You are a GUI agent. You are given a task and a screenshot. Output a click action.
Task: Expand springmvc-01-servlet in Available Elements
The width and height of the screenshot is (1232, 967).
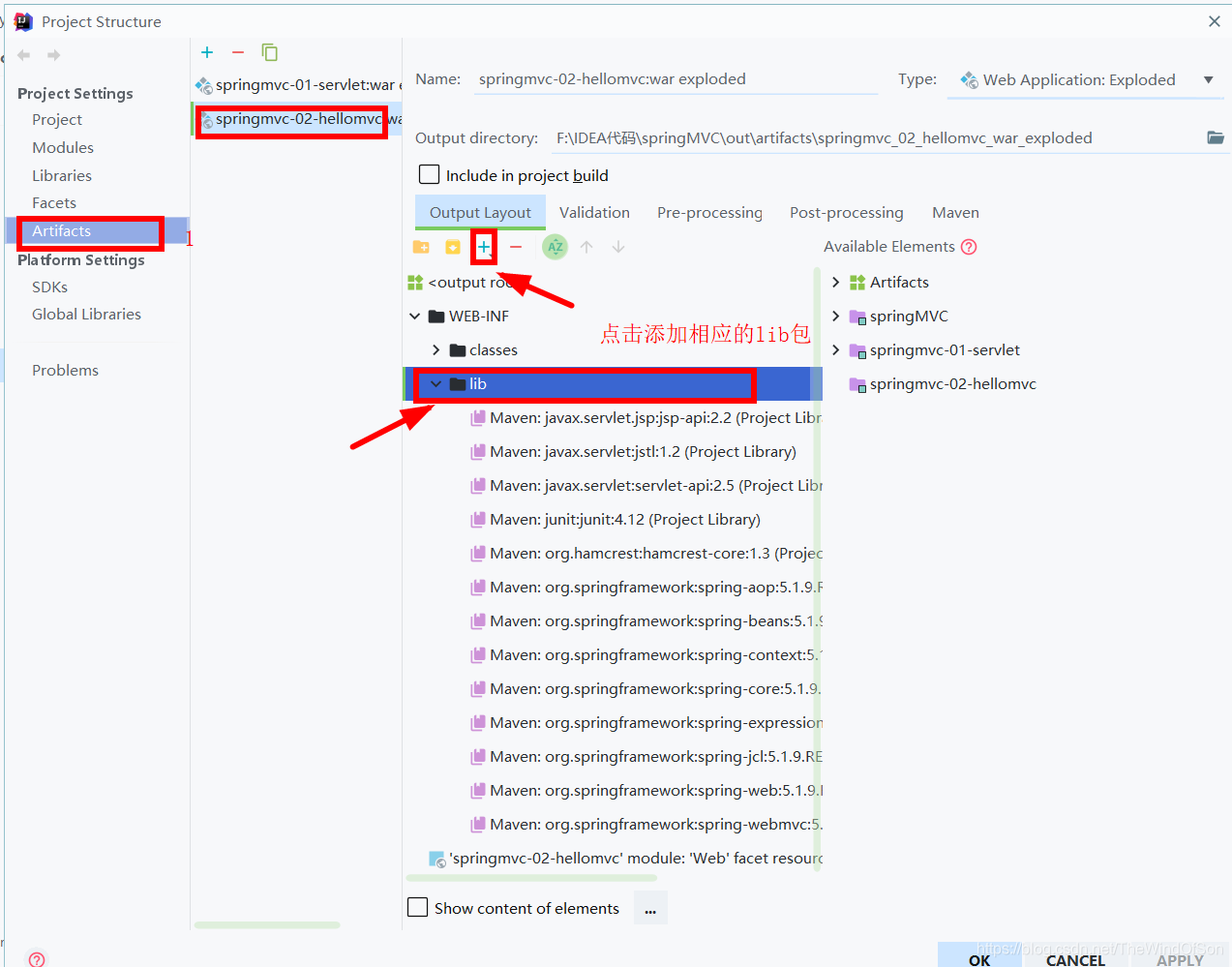836,350
